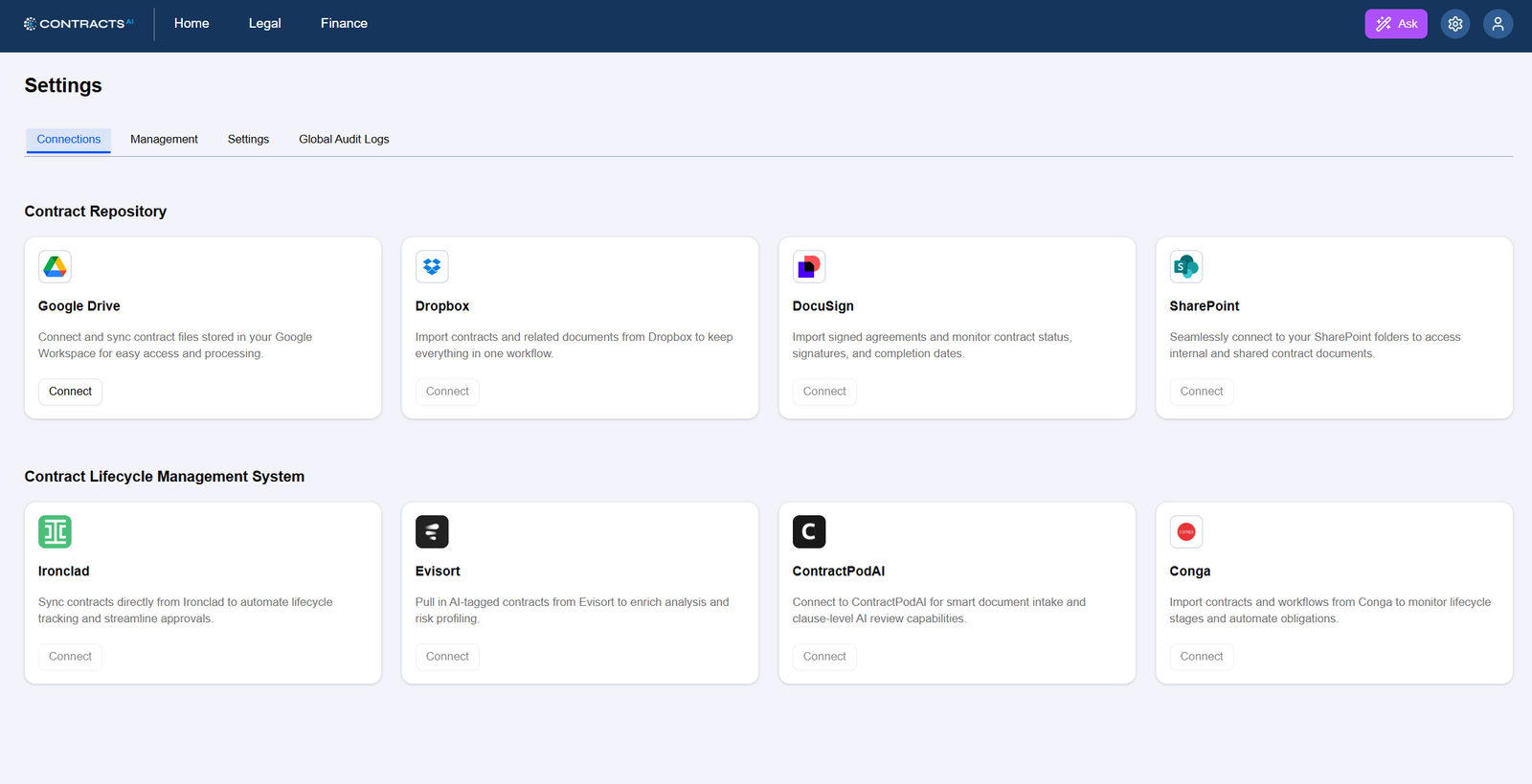
Task: Click the SharePoint logo icon
Action: (1186, 267)
